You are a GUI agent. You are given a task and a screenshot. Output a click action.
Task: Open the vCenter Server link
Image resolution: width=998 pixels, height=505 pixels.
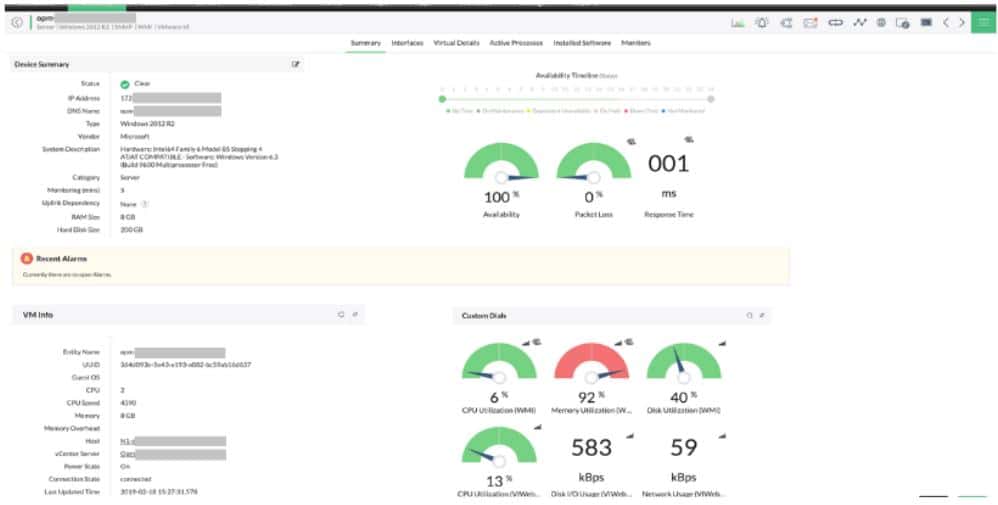click(x=173, y=454)
